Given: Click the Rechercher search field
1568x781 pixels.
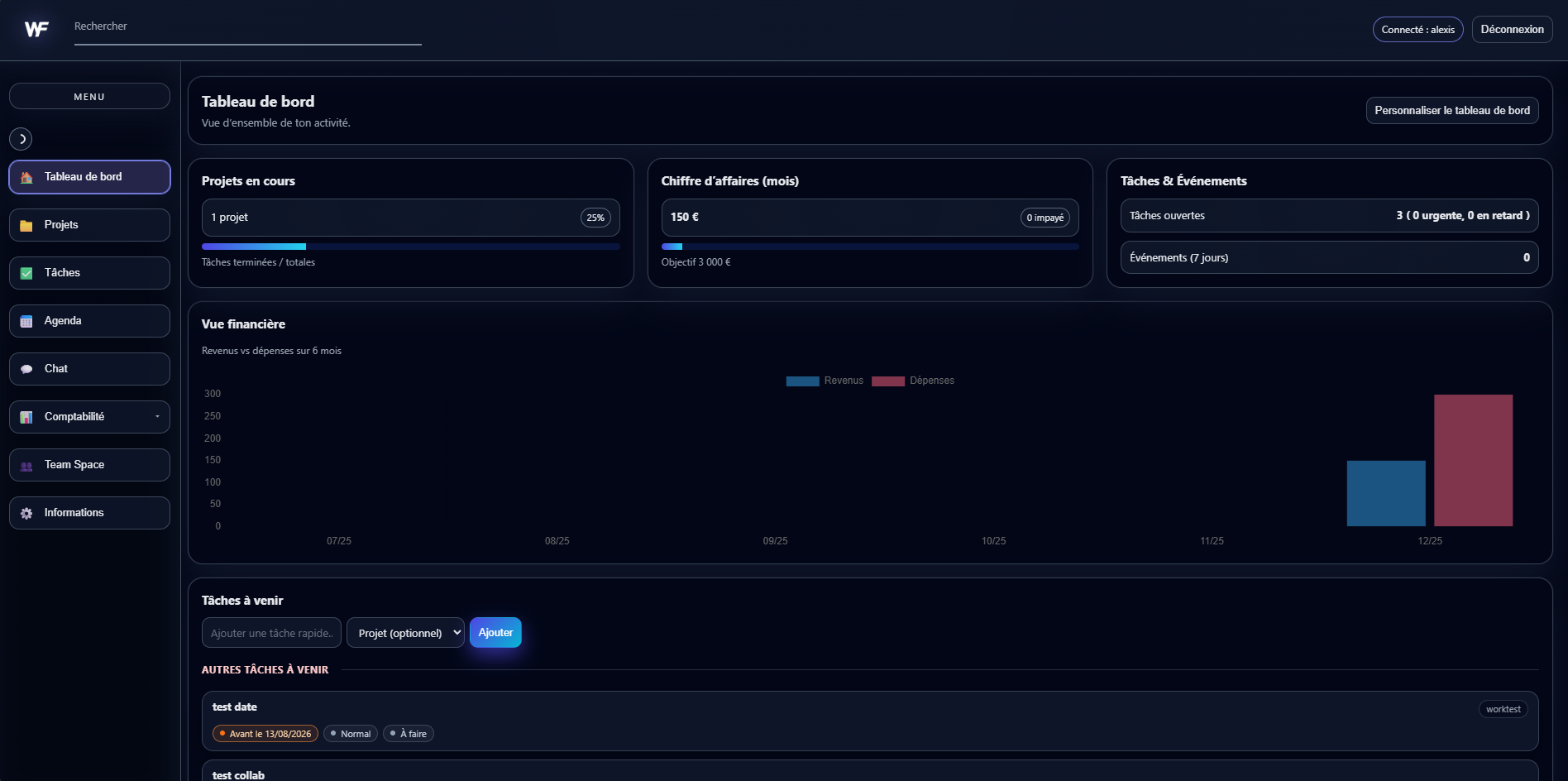Looking at the screenshot, I should tap(248, 26).
